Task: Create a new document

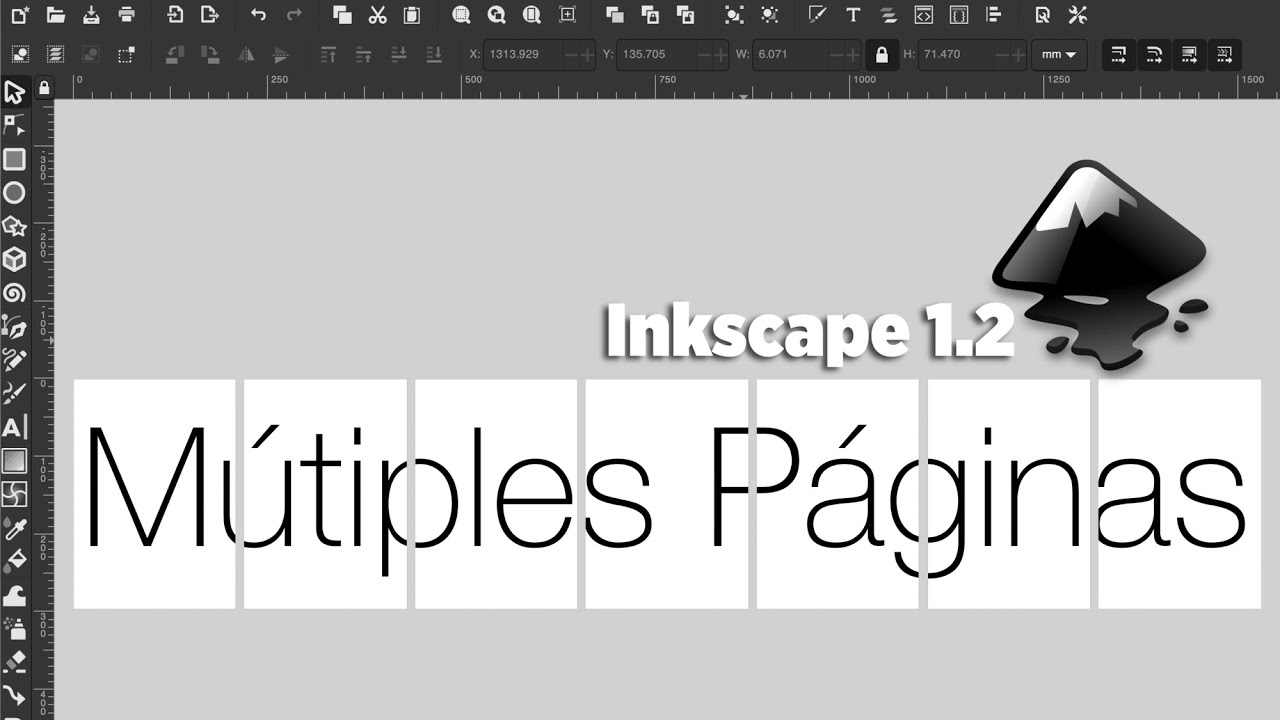Action: [20, 15]
